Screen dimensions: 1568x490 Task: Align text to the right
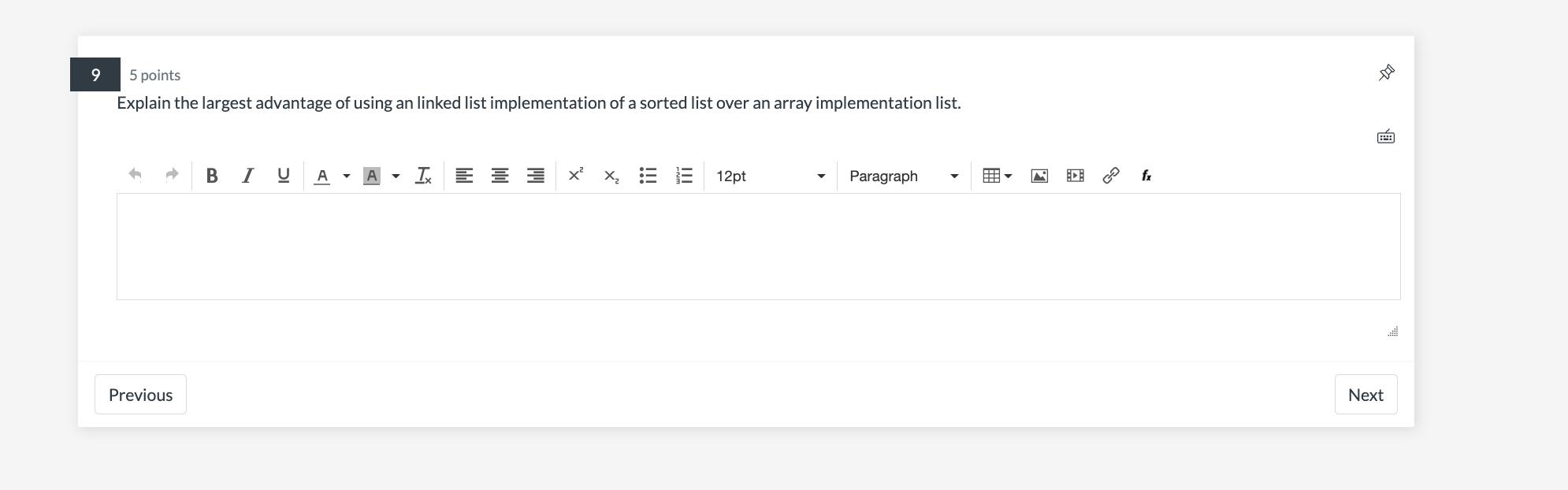click(536, 176)
